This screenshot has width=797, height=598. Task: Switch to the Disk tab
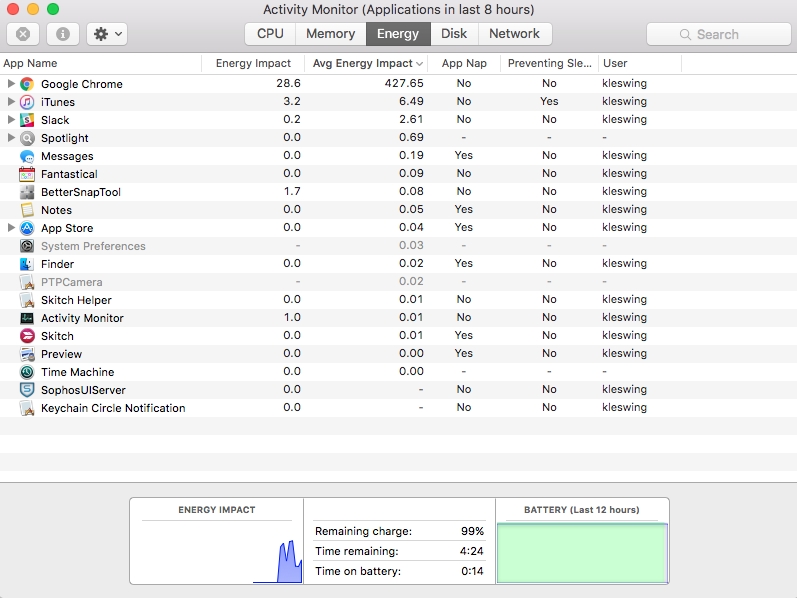454,34
